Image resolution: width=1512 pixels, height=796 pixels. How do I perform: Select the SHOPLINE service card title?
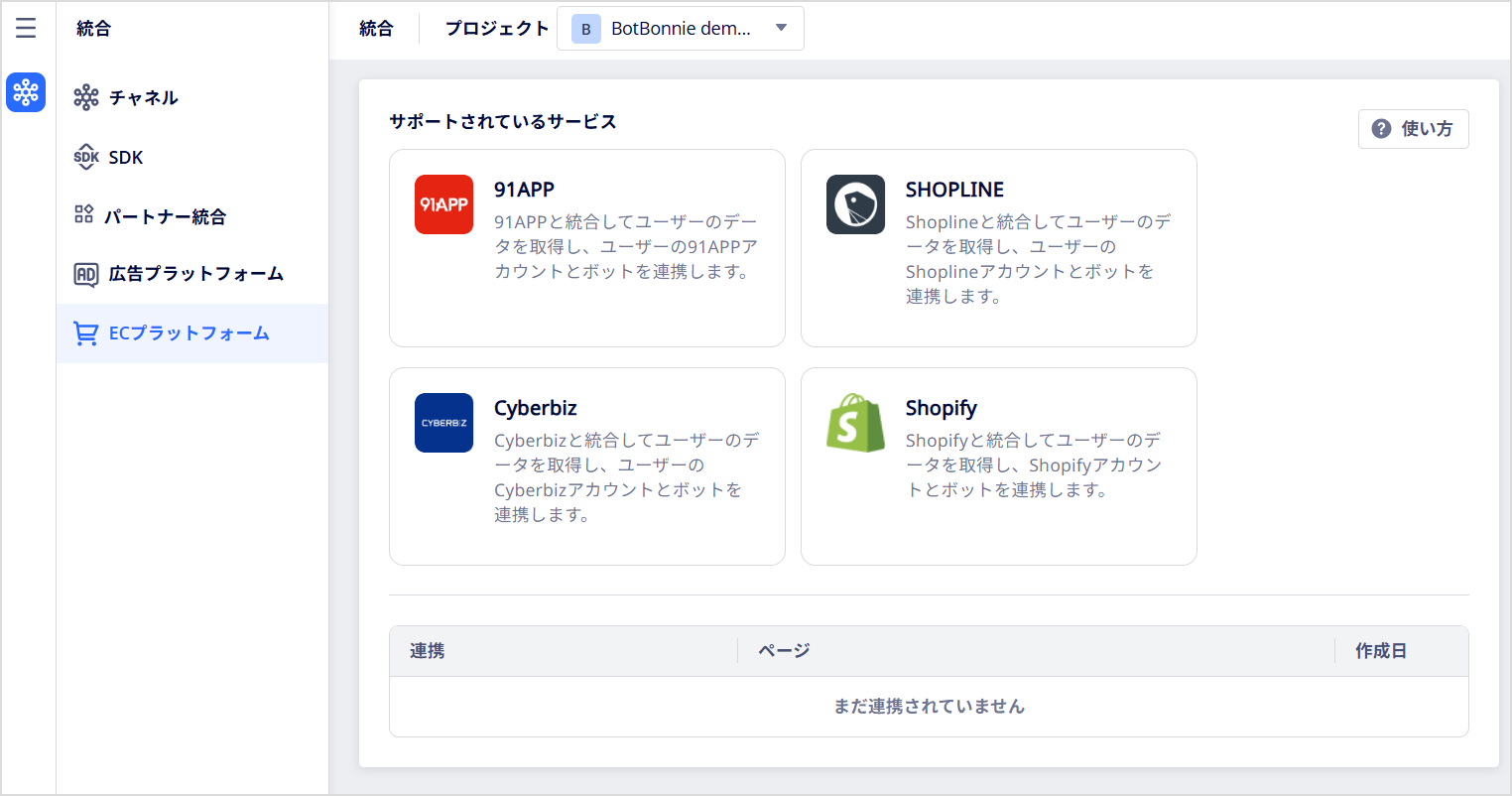pos(954,190)
